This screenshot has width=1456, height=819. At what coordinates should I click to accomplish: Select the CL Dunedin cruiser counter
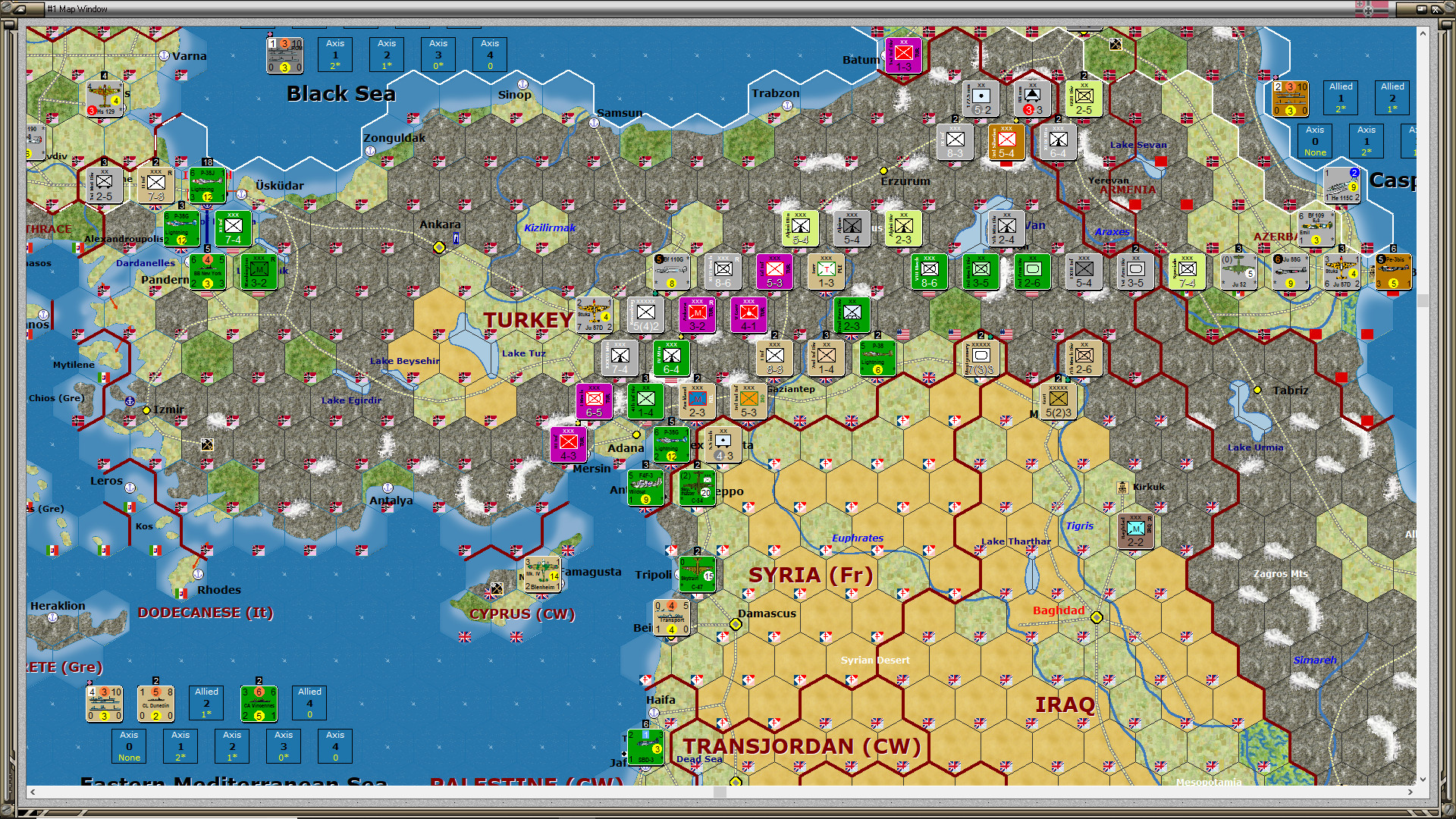(x=155, y=703)
